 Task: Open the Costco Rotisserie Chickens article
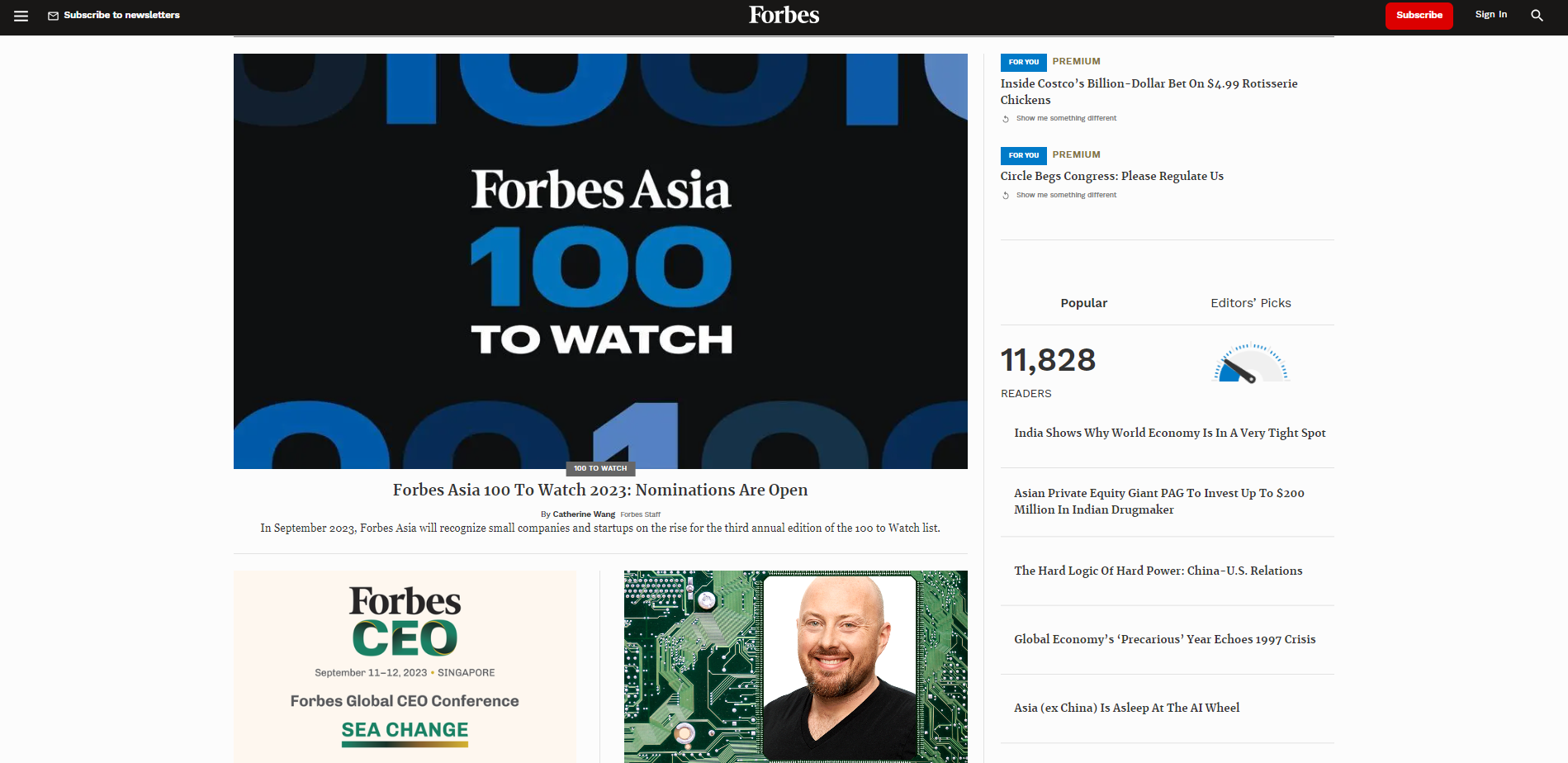click(x=1149, y=92)
